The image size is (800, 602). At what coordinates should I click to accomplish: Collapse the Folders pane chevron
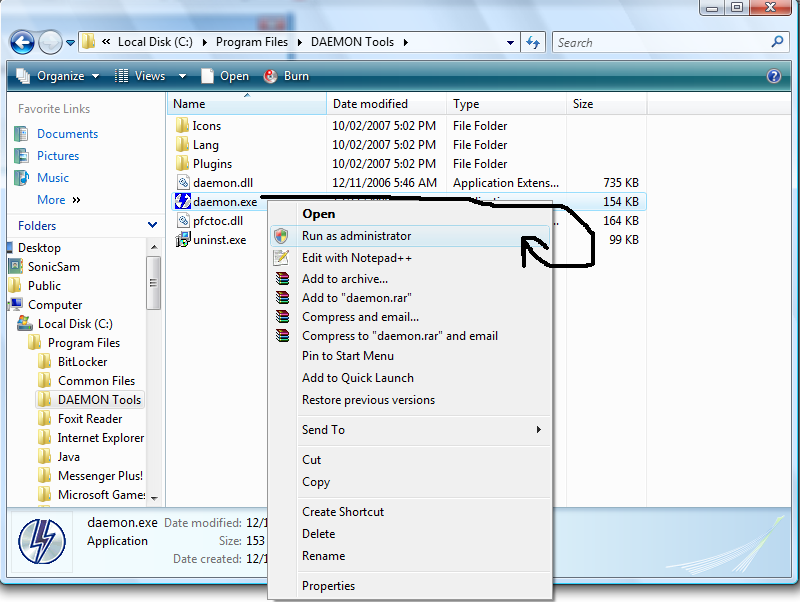[x=152, y=225]
